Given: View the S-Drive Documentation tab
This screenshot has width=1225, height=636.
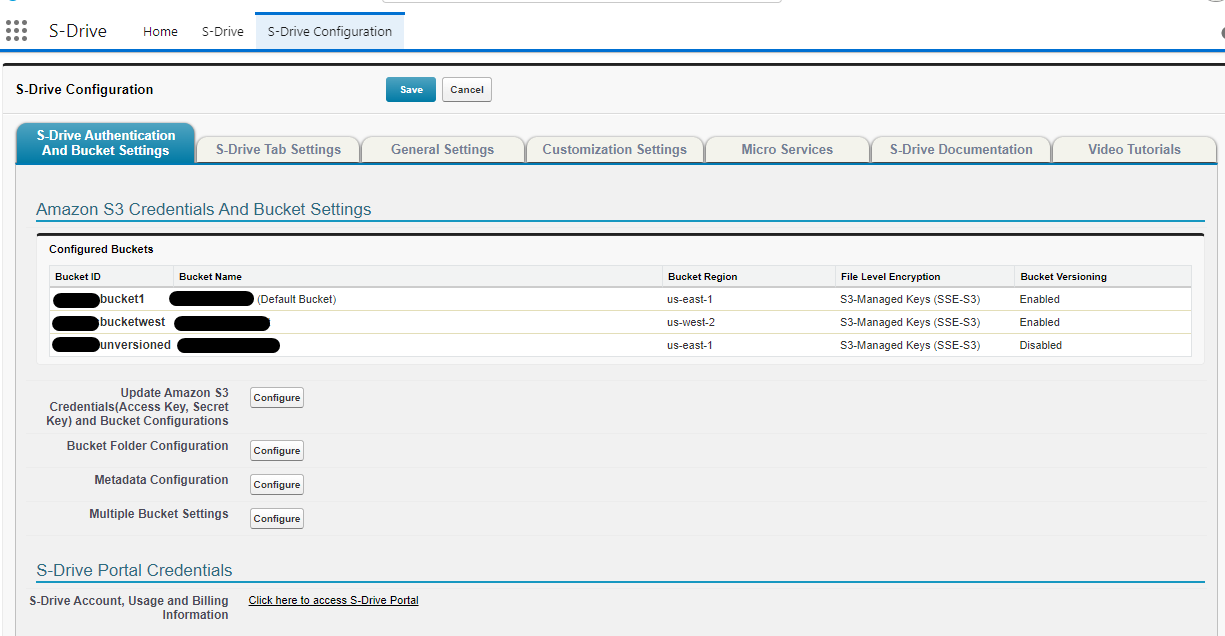Looking at the screenshot, I should click(961, 150).
